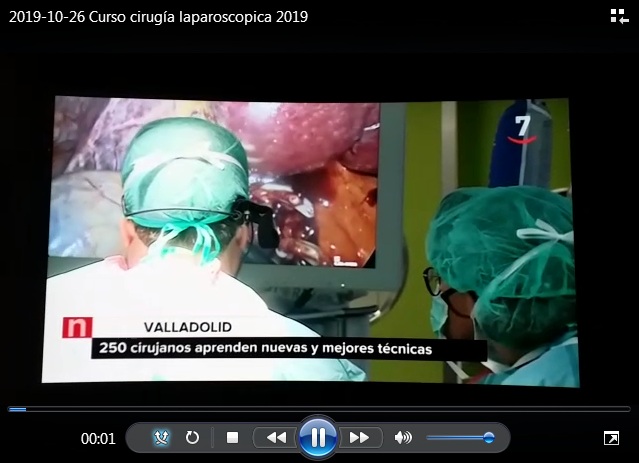Click the red 'n' news logo in video
This screenshot has height=463, width=639.
pos(77,327)
